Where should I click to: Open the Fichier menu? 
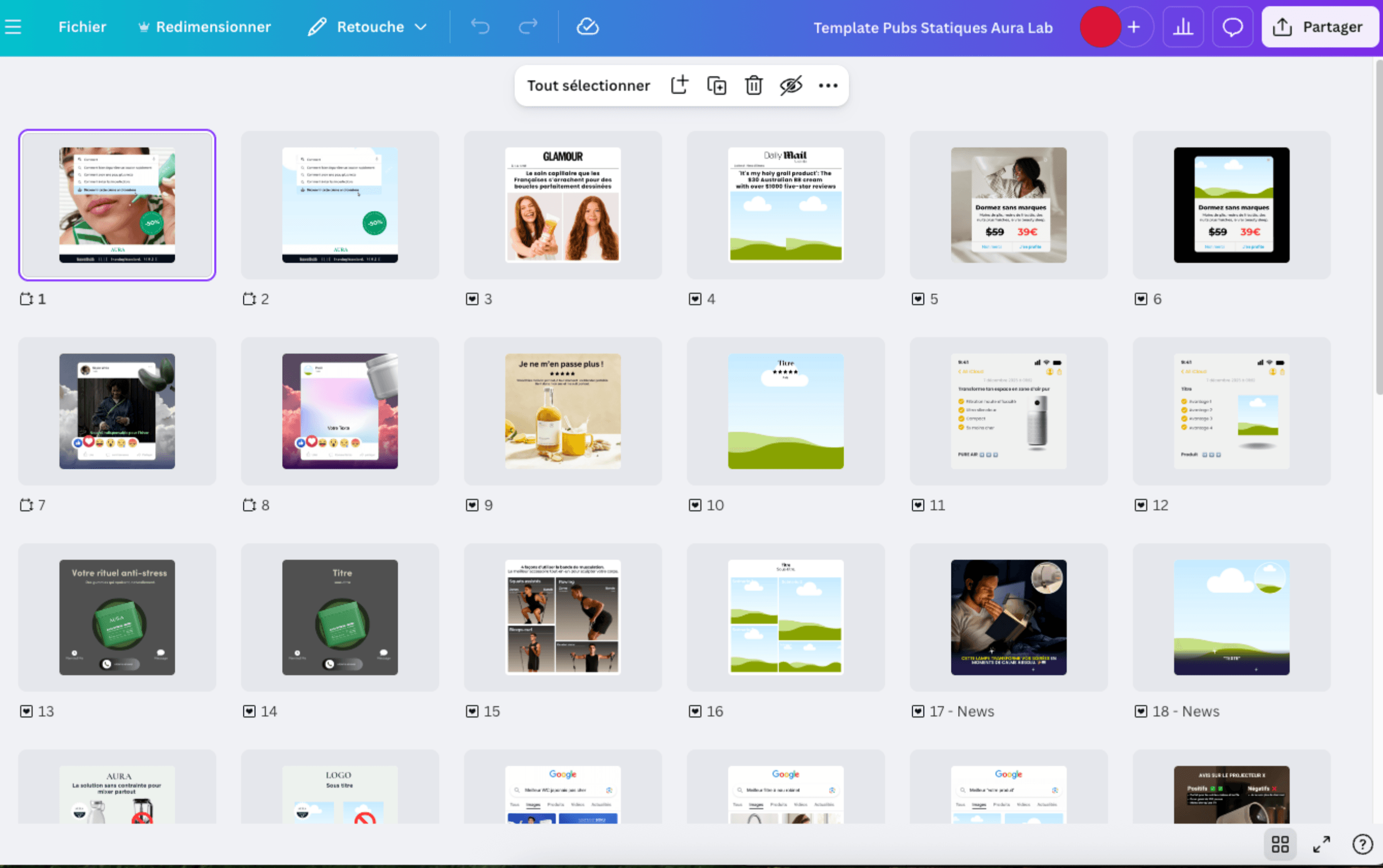[82, 26]
